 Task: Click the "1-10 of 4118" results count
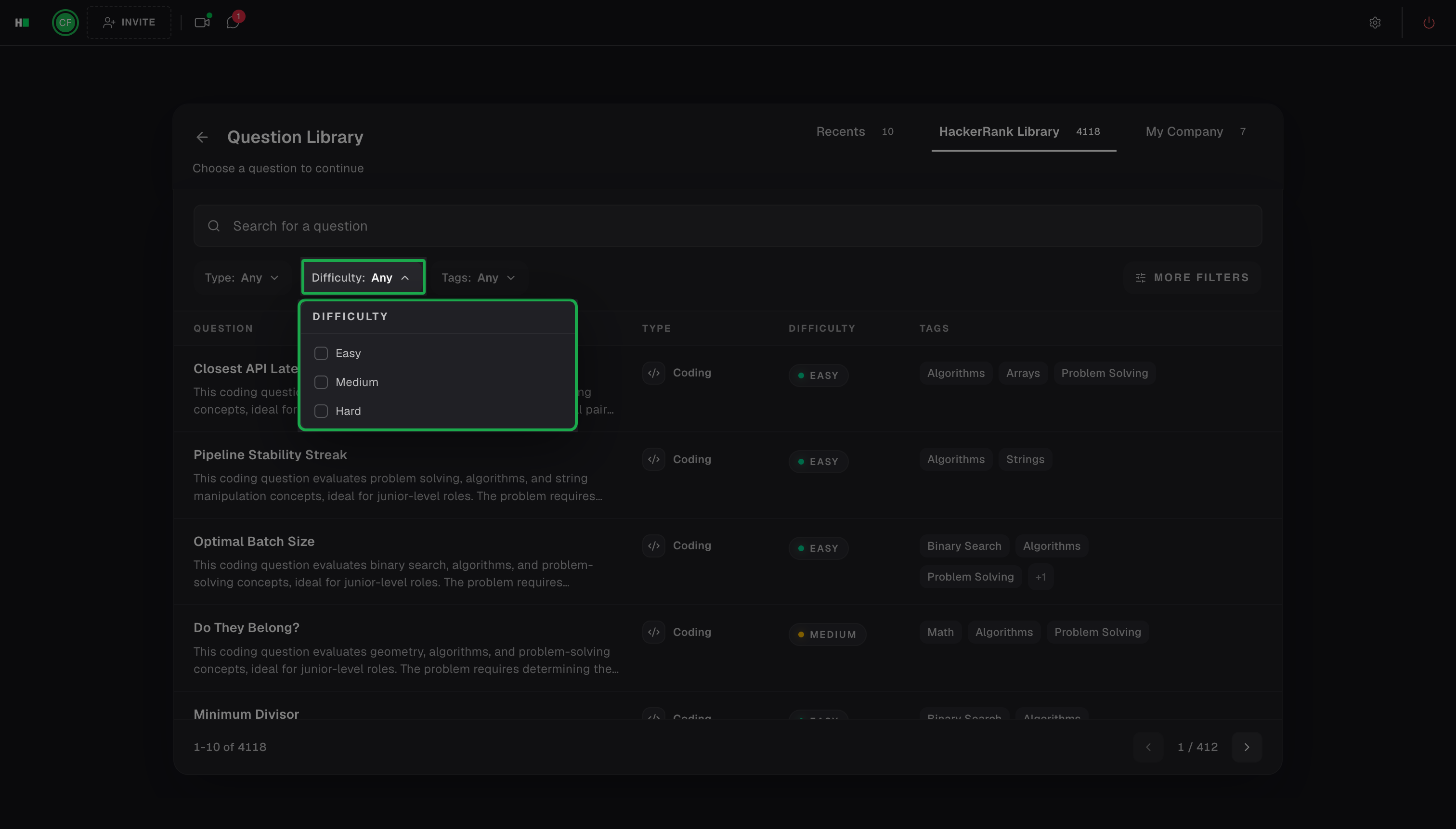click(230, 747)
